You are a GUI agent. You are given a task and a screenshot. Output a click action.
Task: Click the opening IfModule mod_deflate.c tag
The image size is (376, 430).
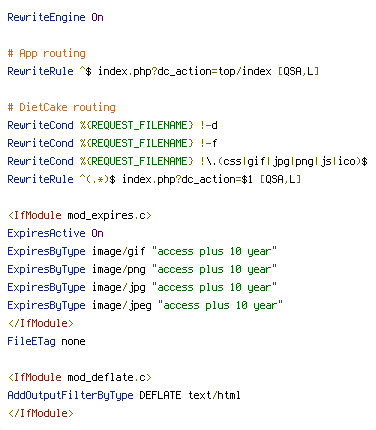pyautogui.click(x=80, y=377)
